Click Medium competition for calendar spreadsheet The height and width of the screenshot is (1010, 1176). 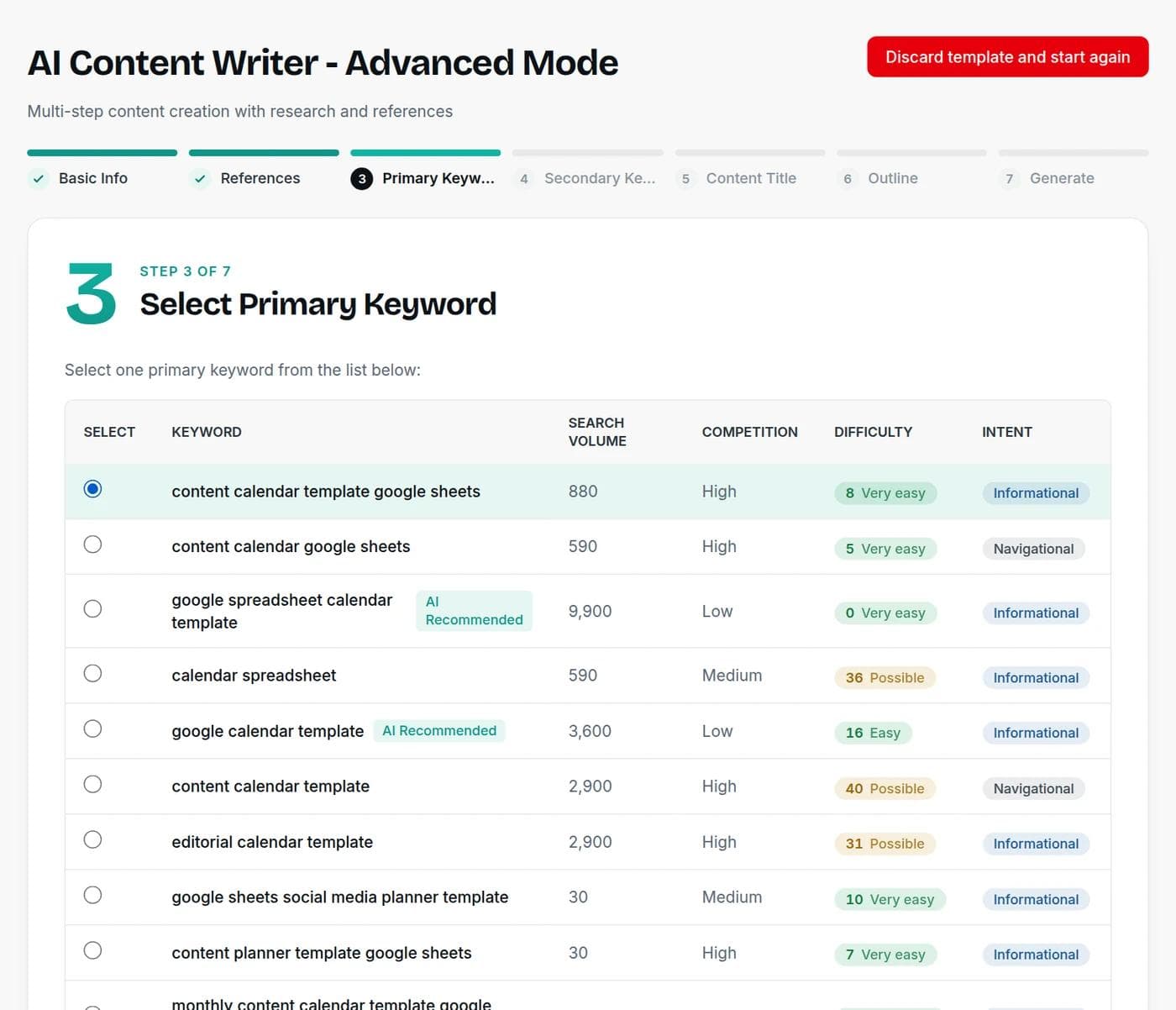732,676
